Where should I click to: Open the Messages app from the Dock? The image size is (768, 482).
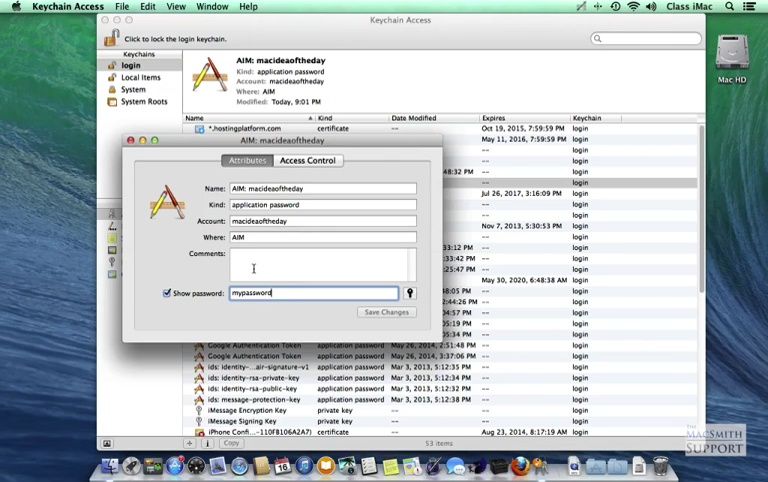456,466
